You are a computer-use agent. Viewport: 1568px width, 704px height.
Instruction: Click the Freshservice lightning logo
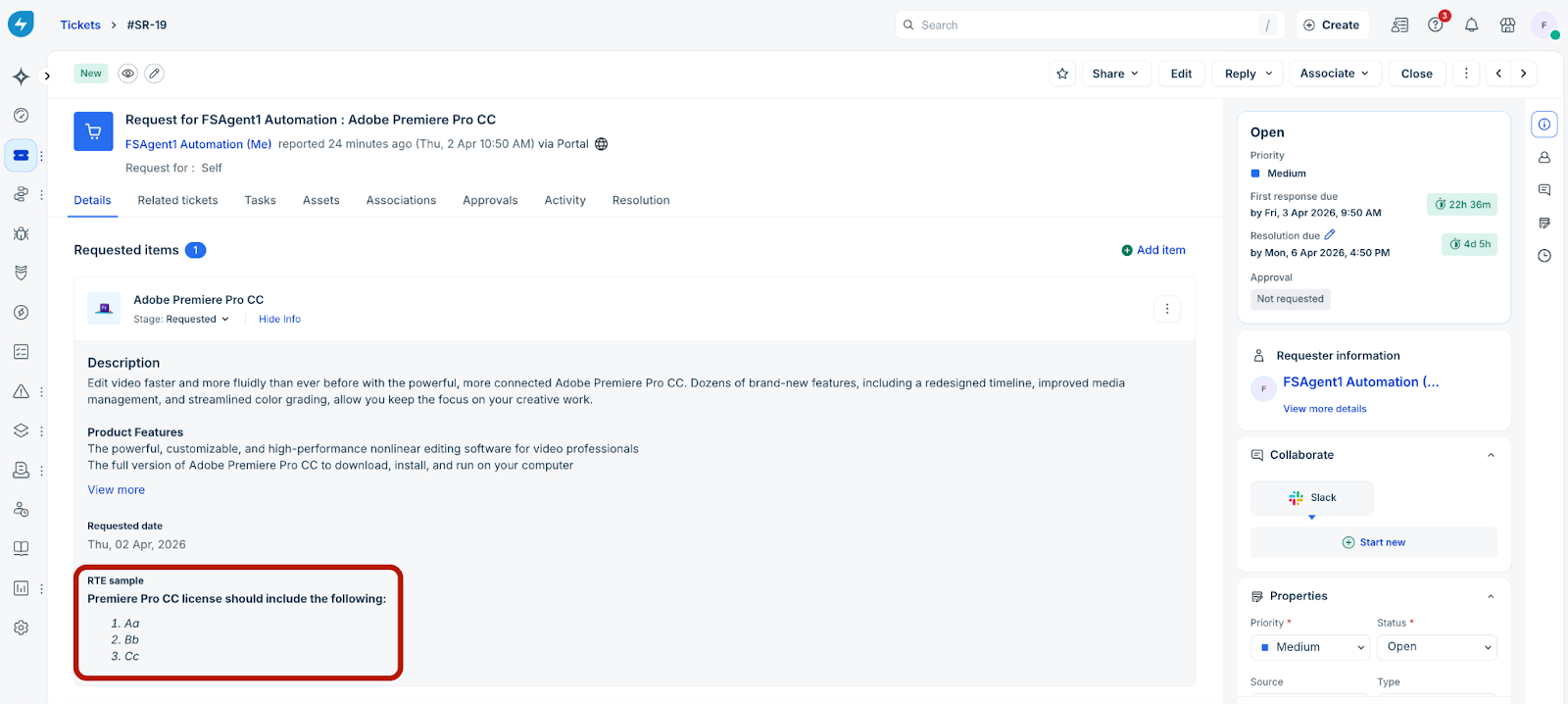pyautogui.click(x=21, y=25)
